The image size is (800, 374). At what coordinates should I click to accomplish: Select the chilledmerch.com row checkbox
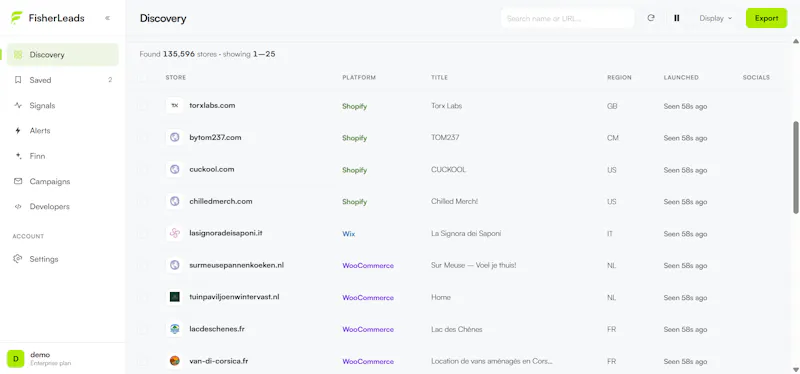pos(142,202)
